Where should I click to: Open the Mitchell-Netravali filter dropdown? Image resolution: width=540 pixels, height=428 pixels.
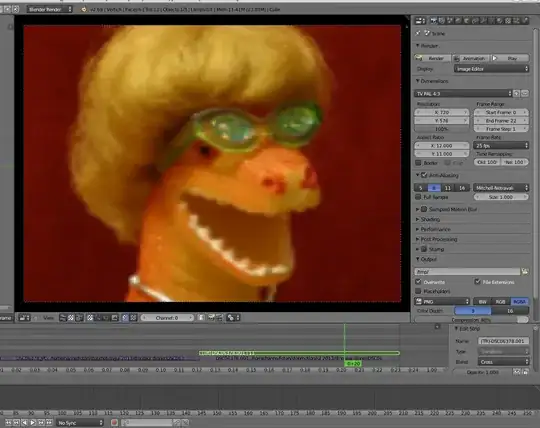pyautogui.click(x=501, y=188)
